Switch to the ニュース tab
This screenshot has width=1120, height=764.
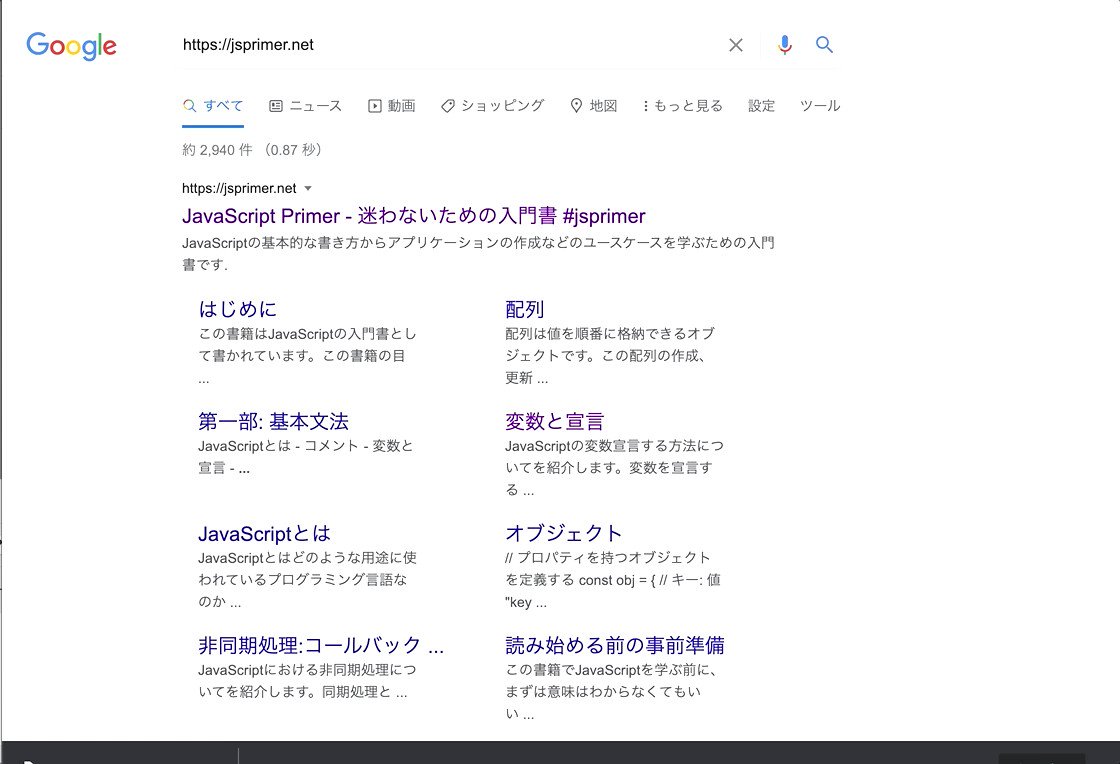point(306,106)
